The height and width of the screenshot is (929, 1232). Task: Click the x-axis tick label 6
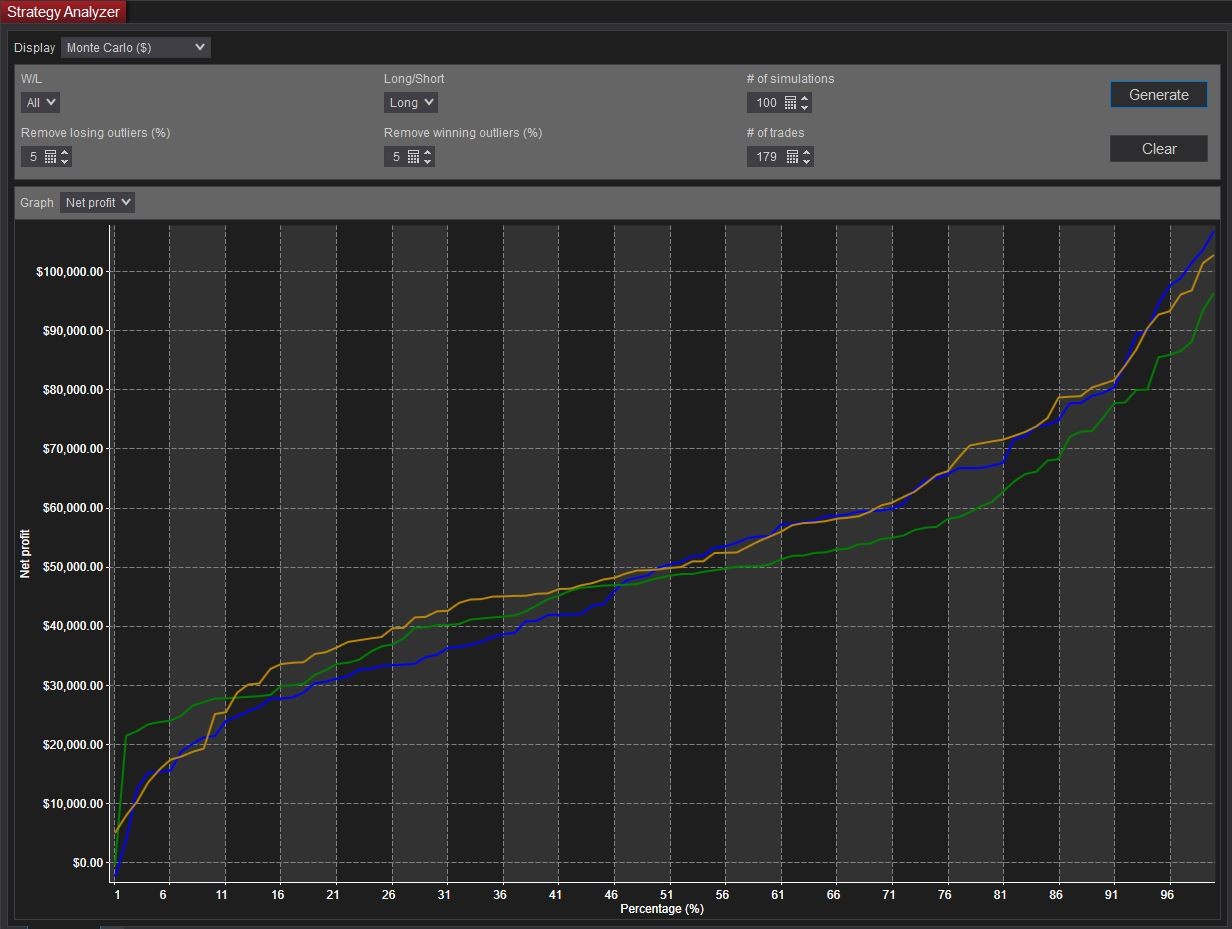(163, 895)
